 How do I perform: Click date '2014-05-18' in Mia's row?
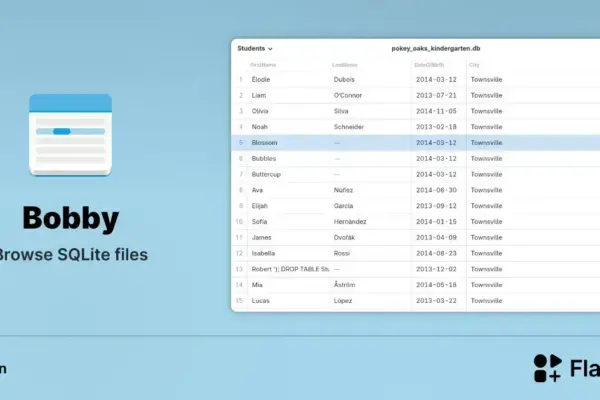(436, 285)
